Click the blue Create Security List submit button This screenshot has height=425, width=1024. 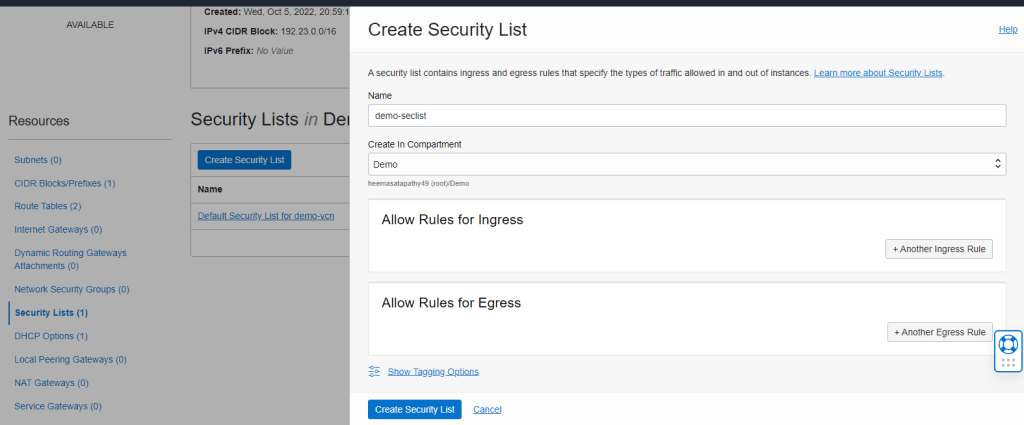(414, 409)
